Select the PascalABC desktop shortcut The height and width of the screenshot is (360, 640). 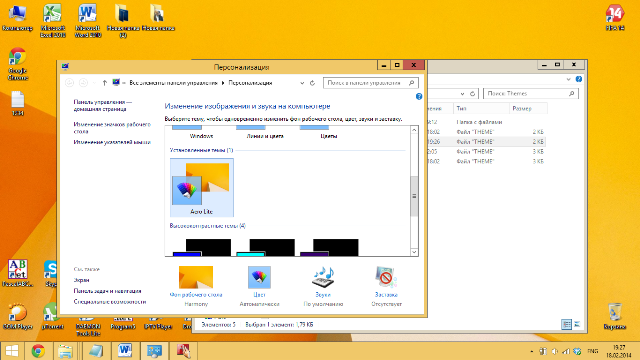click(x=17, y=273)
